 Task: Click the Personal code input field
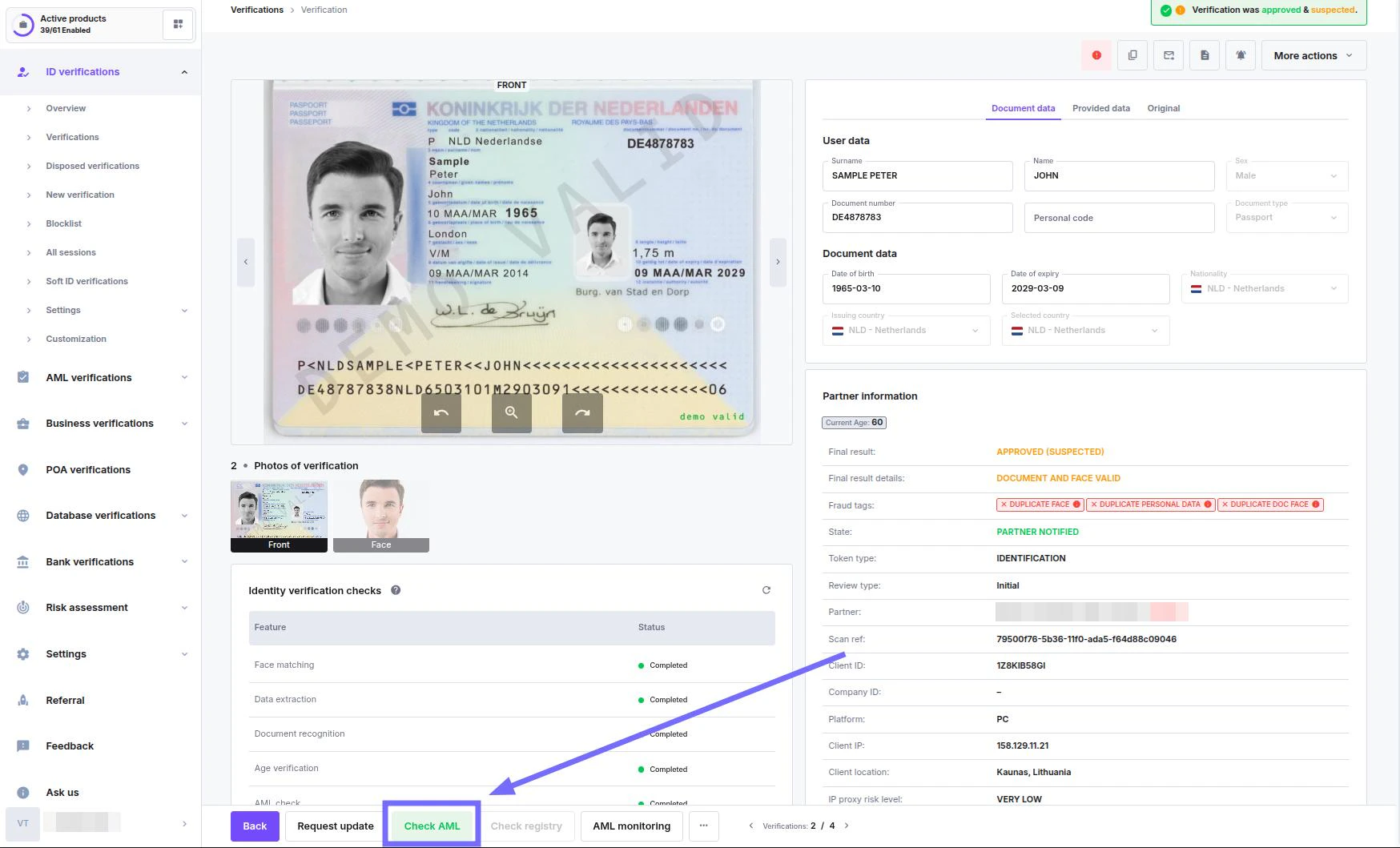[1120, 218]
